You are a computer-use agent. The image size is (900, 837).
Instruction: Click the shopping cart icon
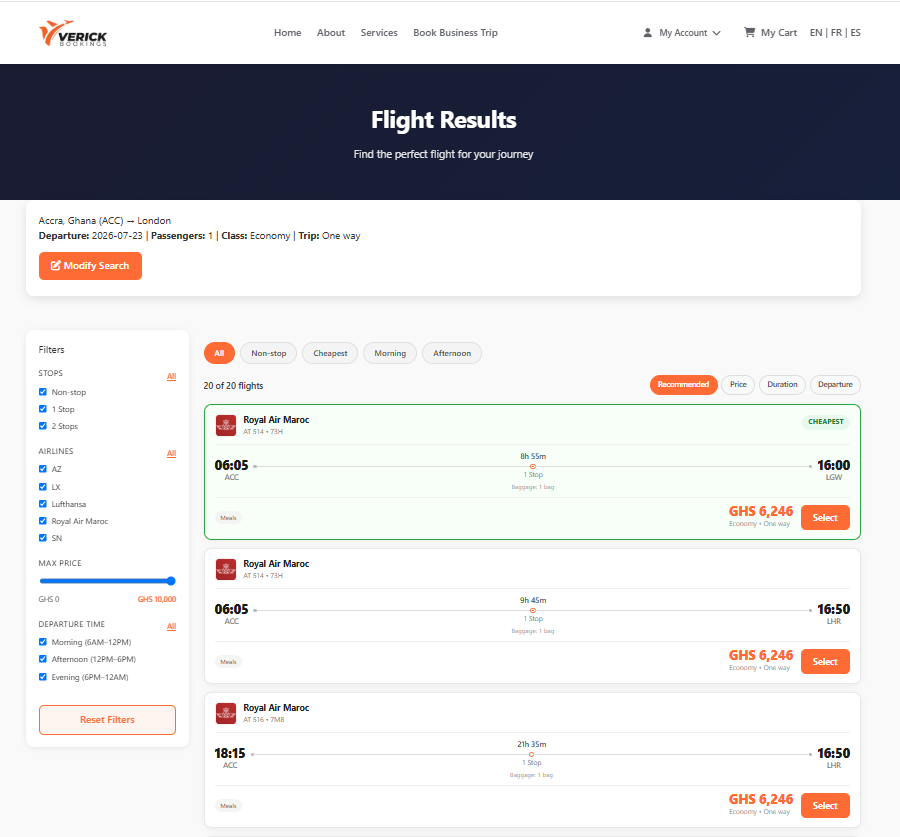749,32
